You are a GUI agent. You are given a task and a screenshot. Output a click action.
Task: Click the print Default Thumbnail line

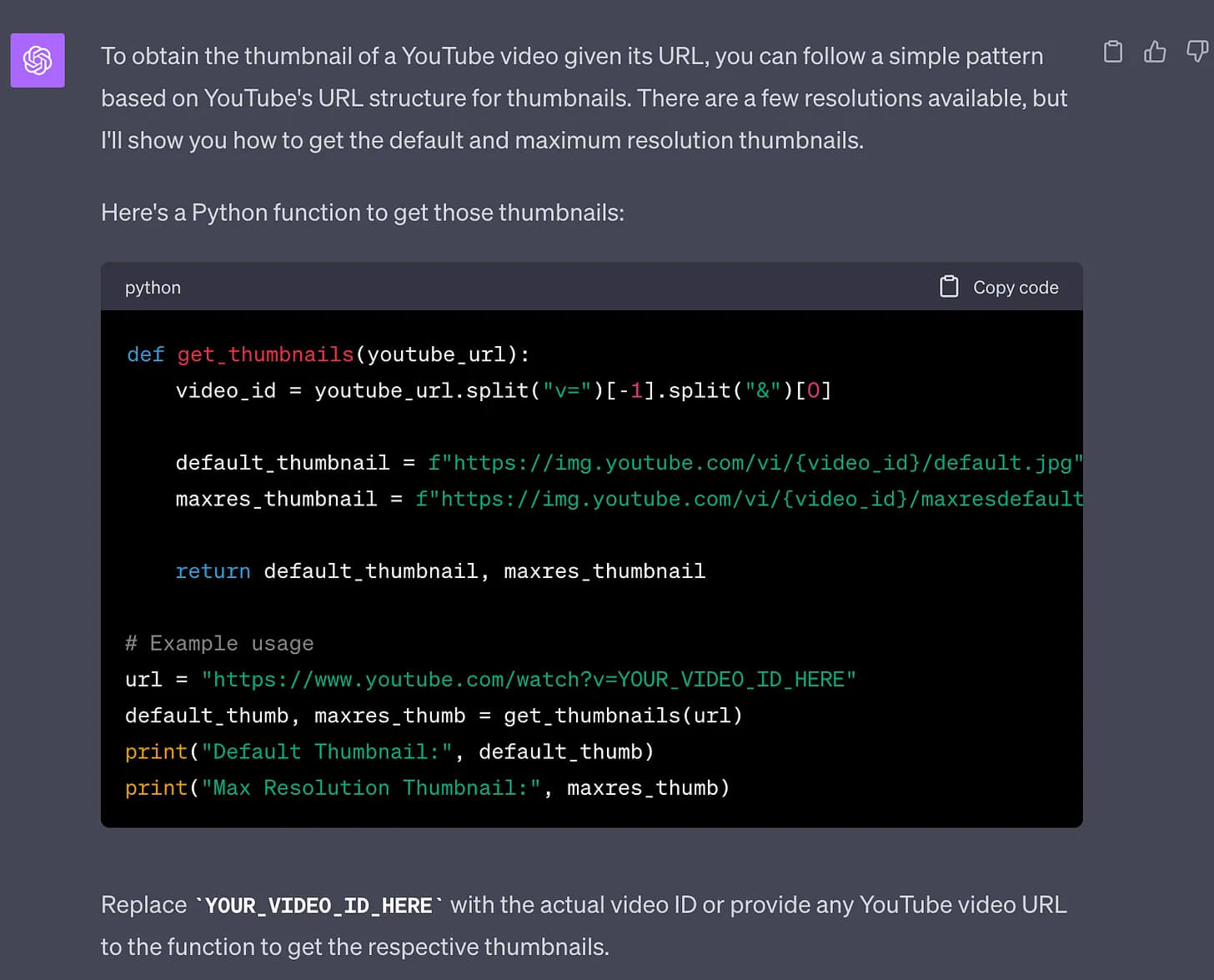click(x=389, y=751)
